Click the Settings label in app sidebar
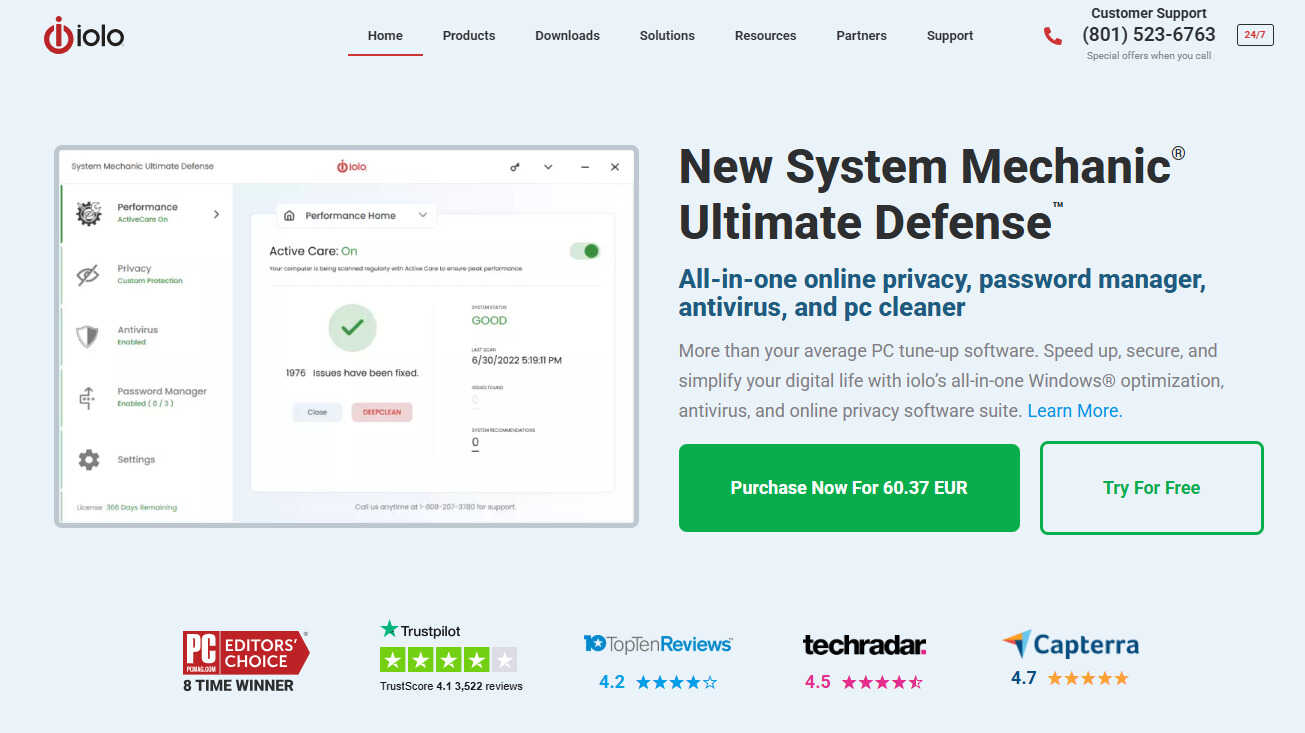Image resolution: width=1305 pixels, height=733 pixels. pos(136,460)
